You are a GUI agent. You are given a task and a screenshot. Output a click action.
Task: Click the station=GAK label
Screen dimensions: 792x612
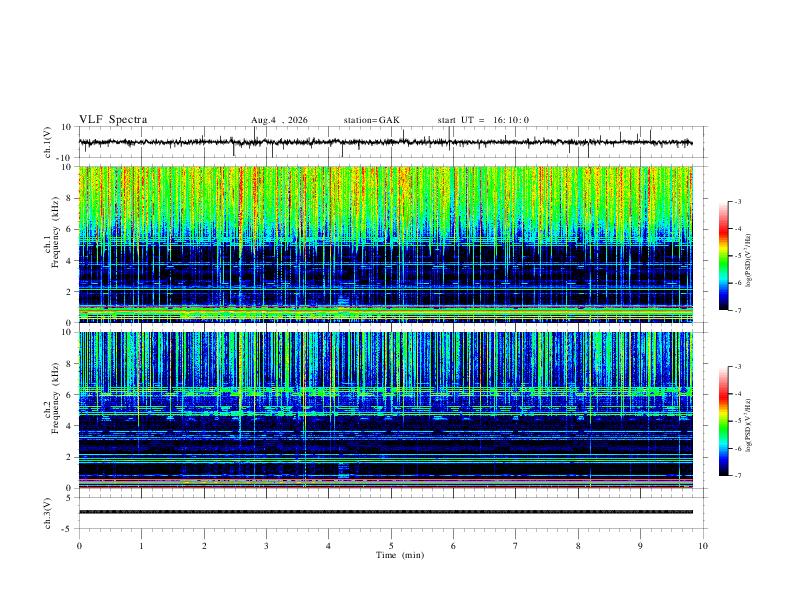(x=371, y=120)
